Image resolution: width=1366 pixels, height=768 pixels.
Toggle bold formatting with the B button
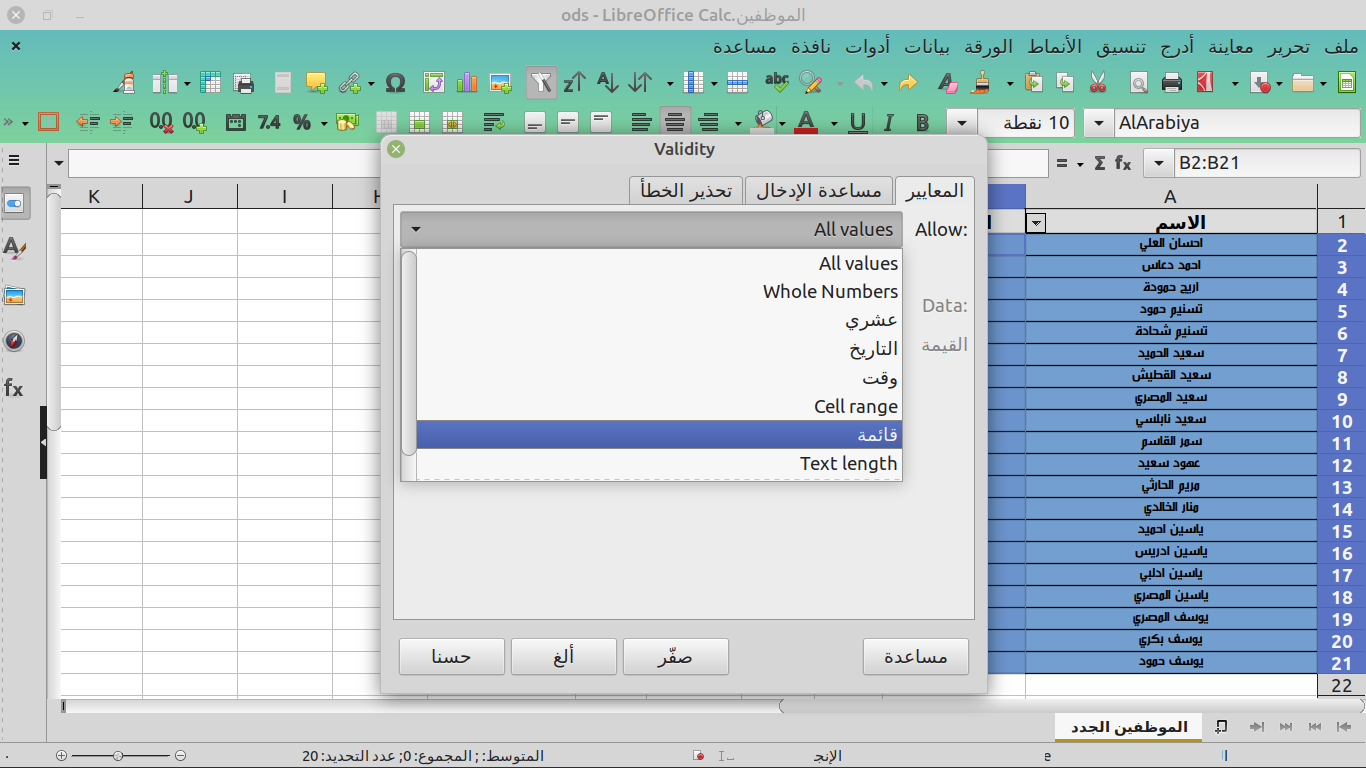pyautogui.click(x=922, y=123)
